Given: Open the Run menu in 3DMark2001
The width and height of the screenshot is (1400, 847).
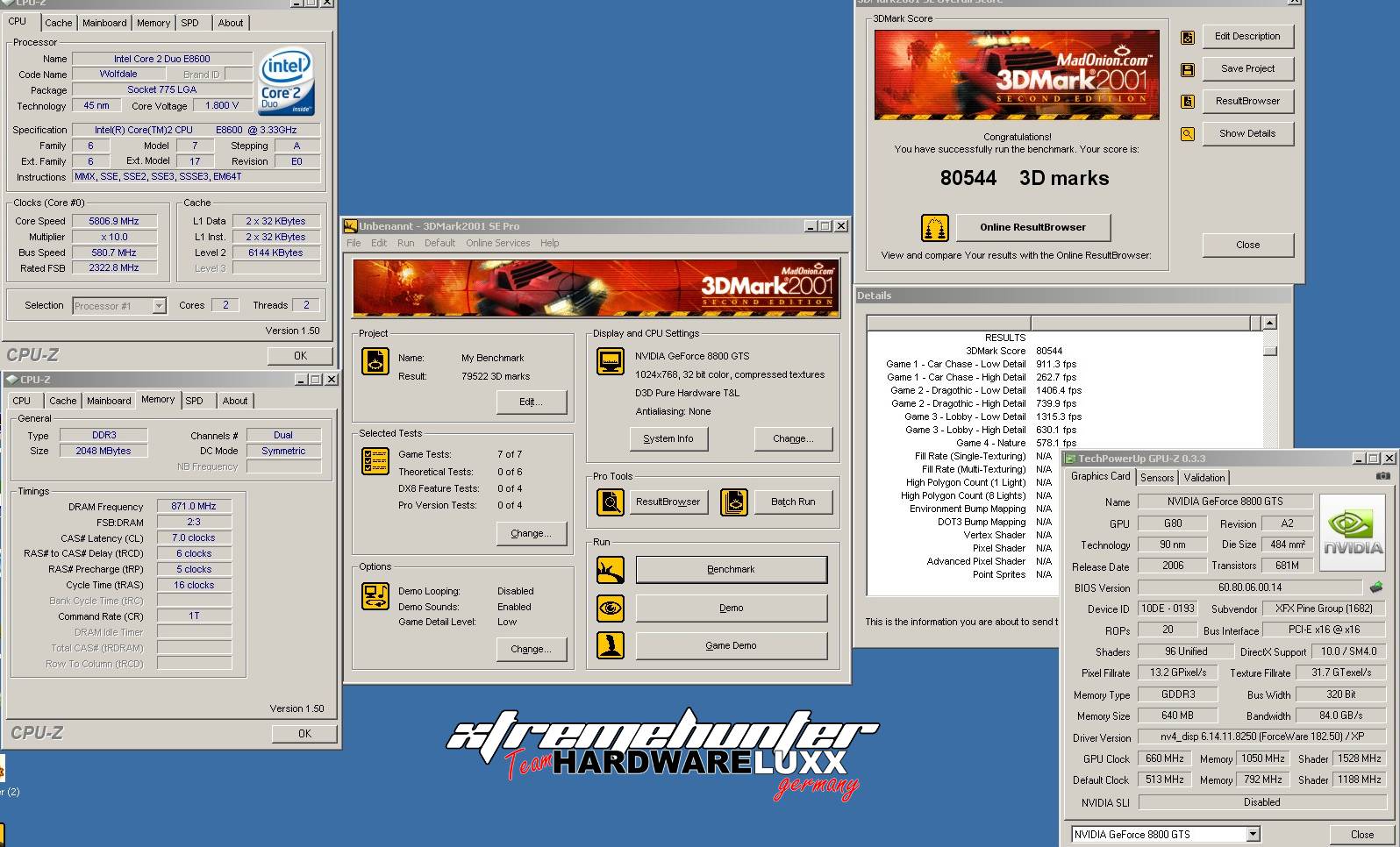Looking at the screenshot, I should click(x=405, y=244).
